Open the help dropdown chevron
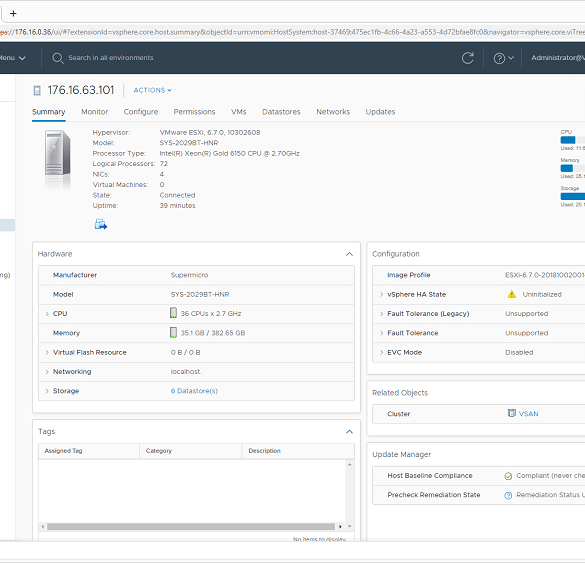This screenshot has width=585, height=563. coord(511,58)
